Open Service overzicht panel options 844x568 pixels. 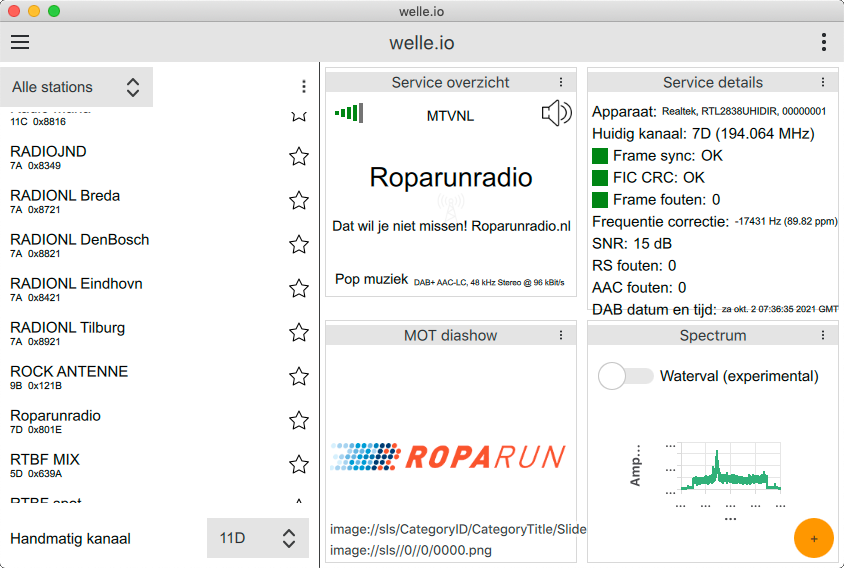561,82
